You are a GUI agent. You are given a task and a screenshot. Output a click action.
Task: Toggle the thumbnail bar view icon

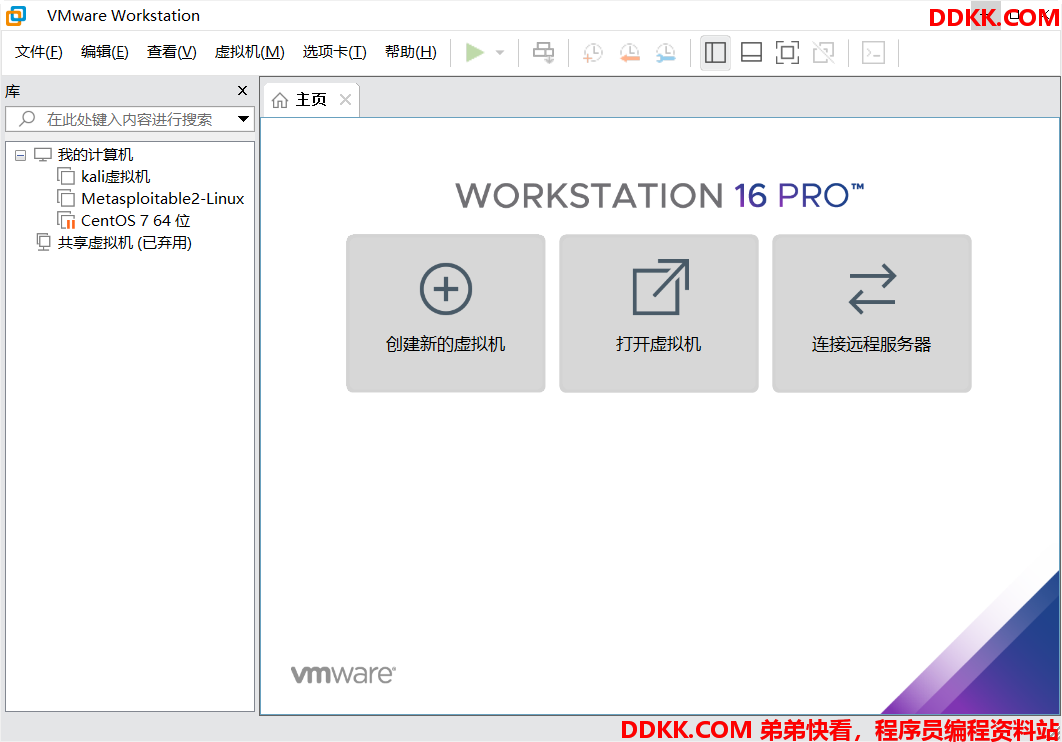coord(751,52)
